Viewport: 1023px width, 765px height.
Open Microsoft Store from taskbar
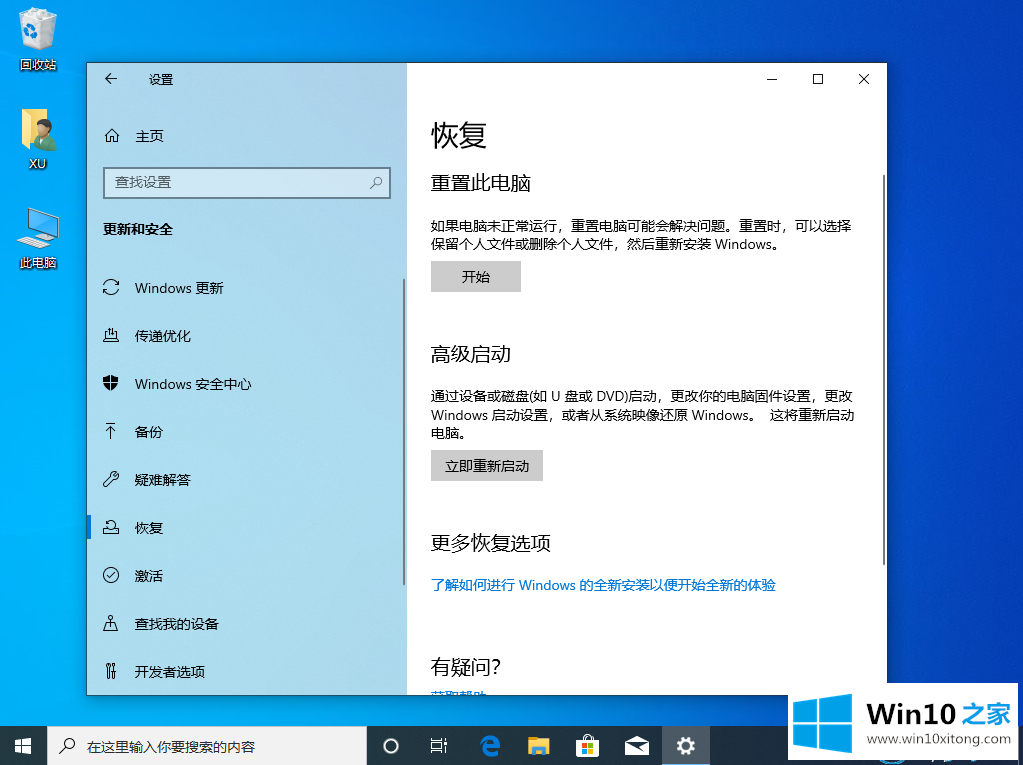pos(587,745)
